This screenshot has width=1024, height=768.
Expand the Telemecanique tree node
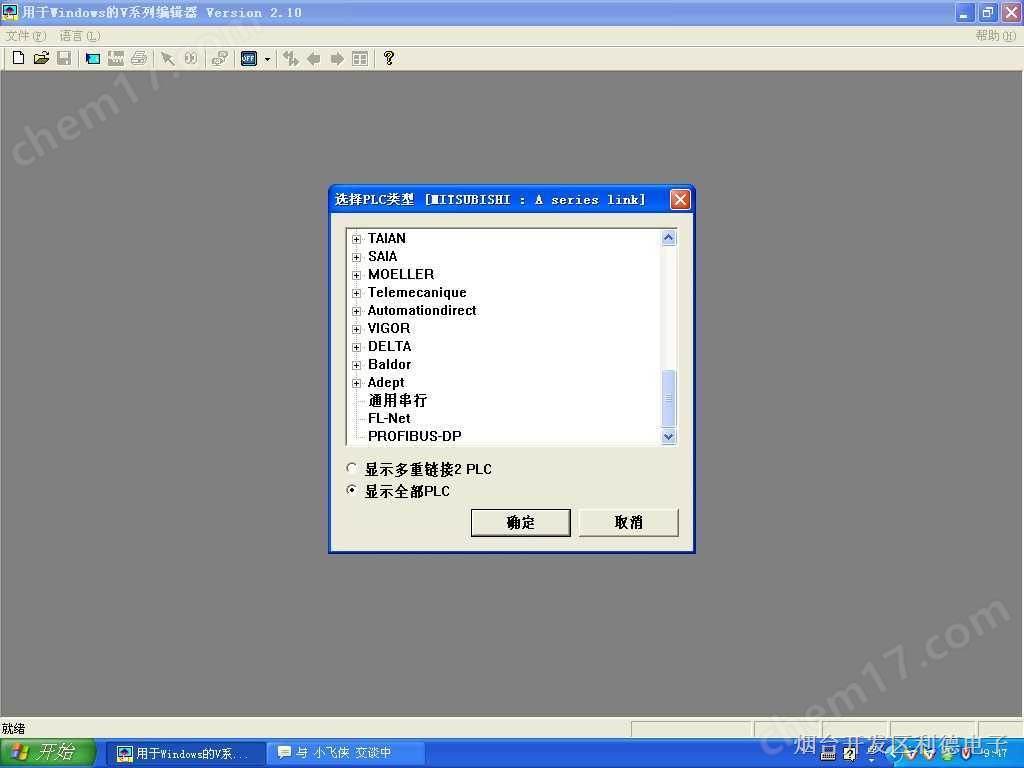pos(356,293)
